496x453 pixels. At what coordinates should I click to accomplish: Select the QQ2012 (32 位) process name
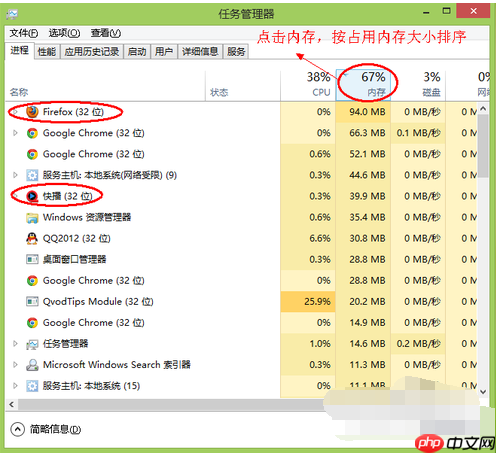click(77, 238)
